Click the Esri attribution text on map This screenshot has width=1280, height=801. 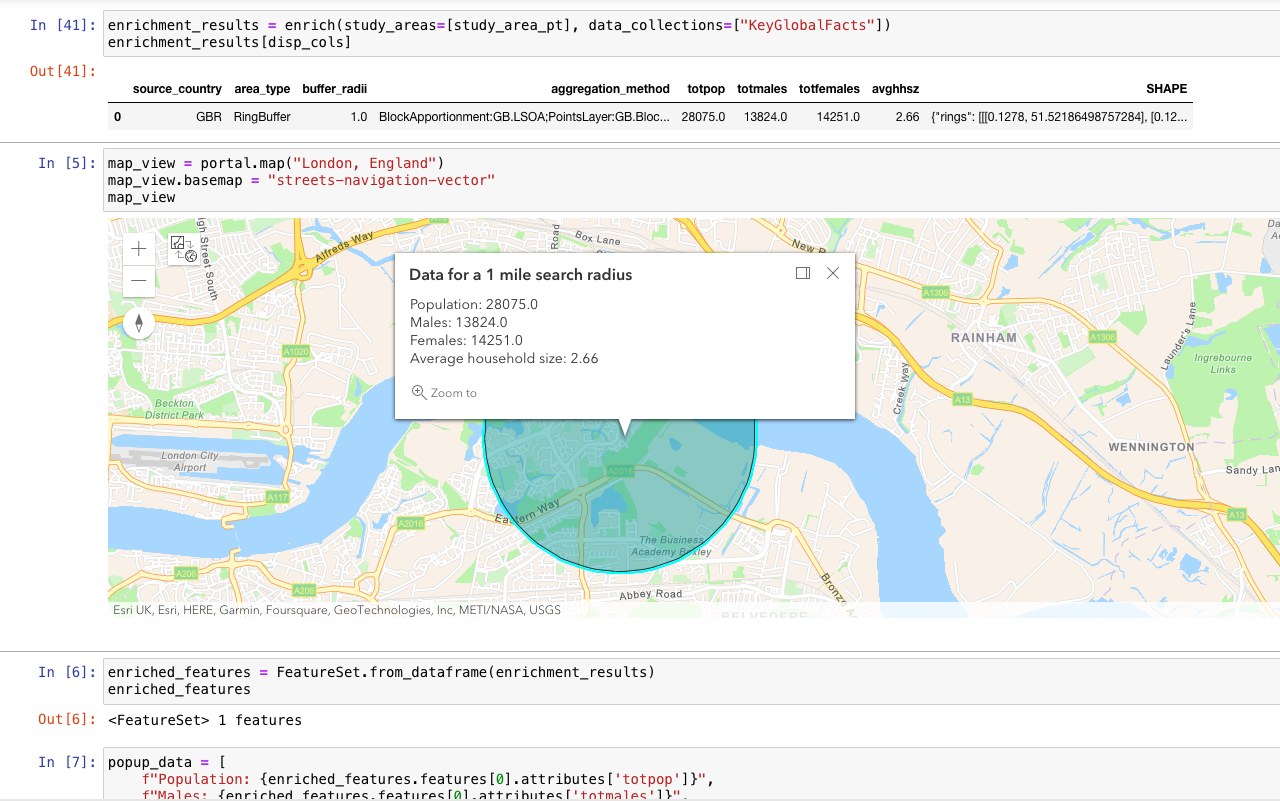click(336, 609)
